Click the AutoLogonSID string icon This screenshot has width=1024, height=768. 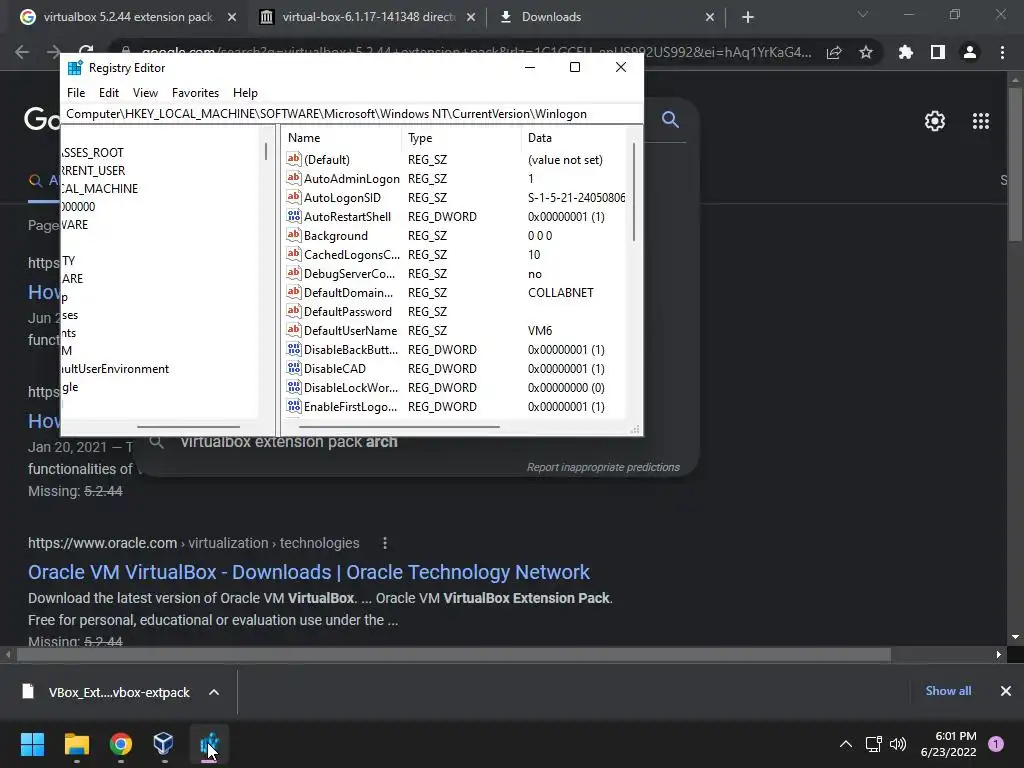[294, 197]
